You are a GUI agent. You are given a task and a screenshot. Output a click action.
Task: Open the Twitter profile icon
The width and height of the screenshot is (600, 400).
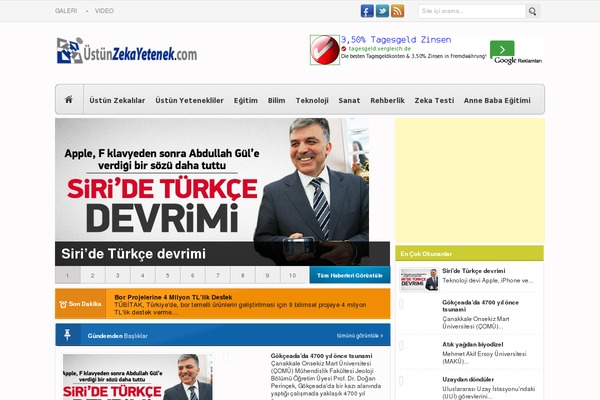coord(382,11)
